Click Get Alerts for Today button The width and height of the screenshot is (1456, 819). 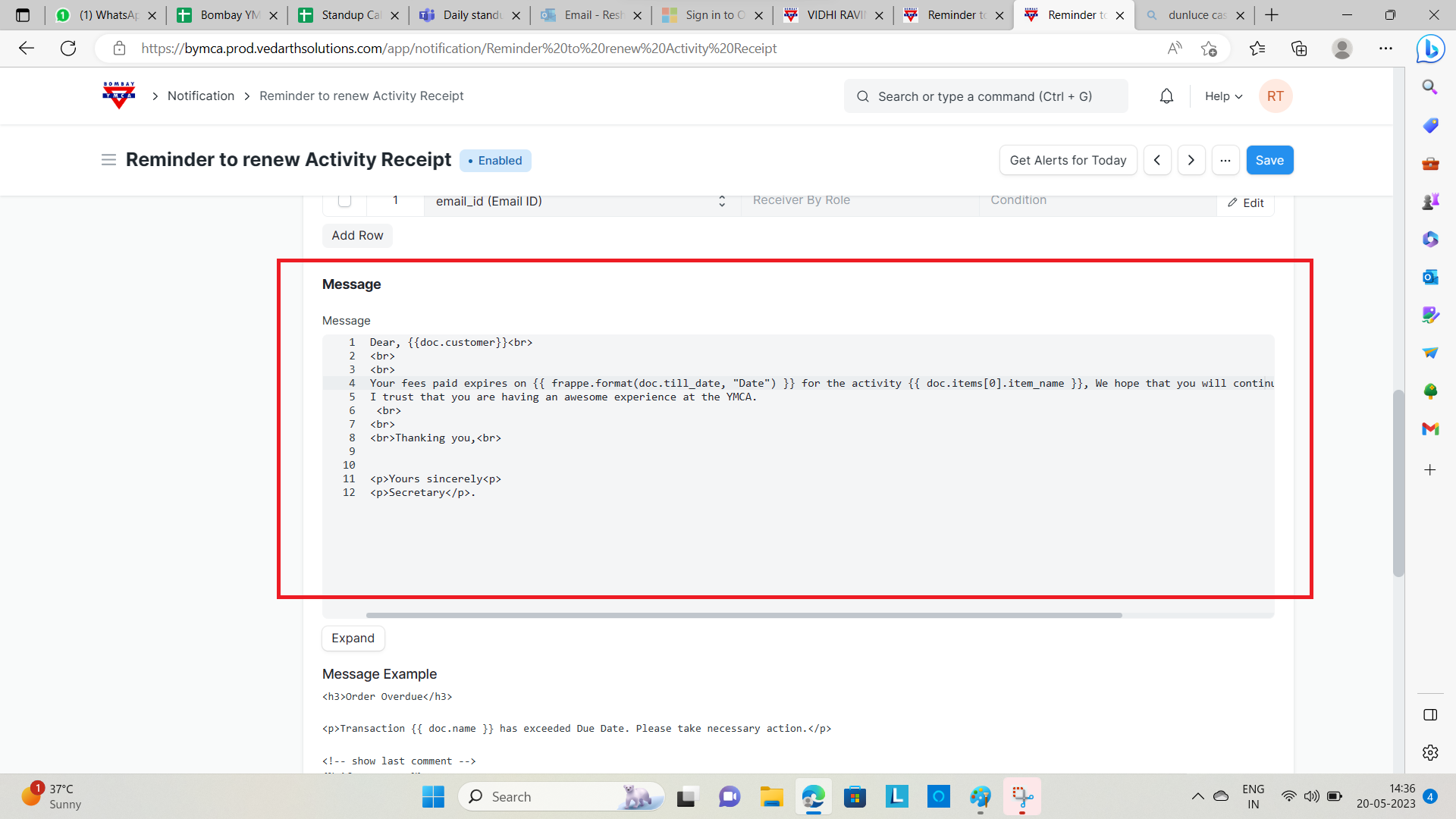[1068, 160]
